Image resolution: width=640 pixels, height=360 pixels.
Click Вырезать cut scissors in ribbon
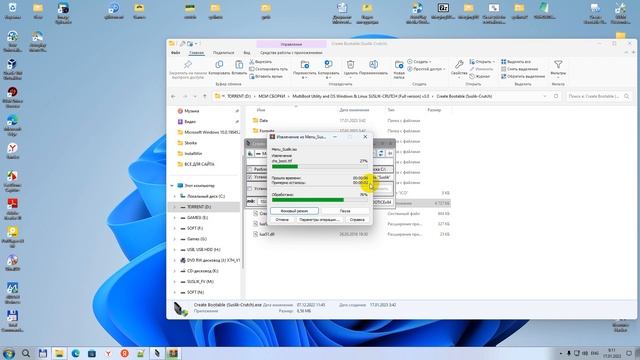point(260,62)
